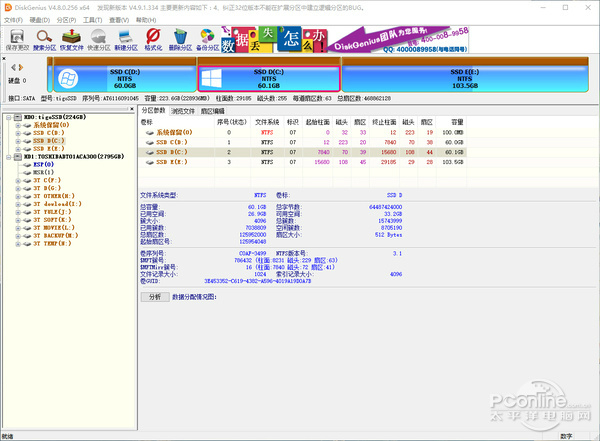Select the SSD E(E:) partition bar block
The width and height of the screenshot is (600, 441).
click(464, 79)
